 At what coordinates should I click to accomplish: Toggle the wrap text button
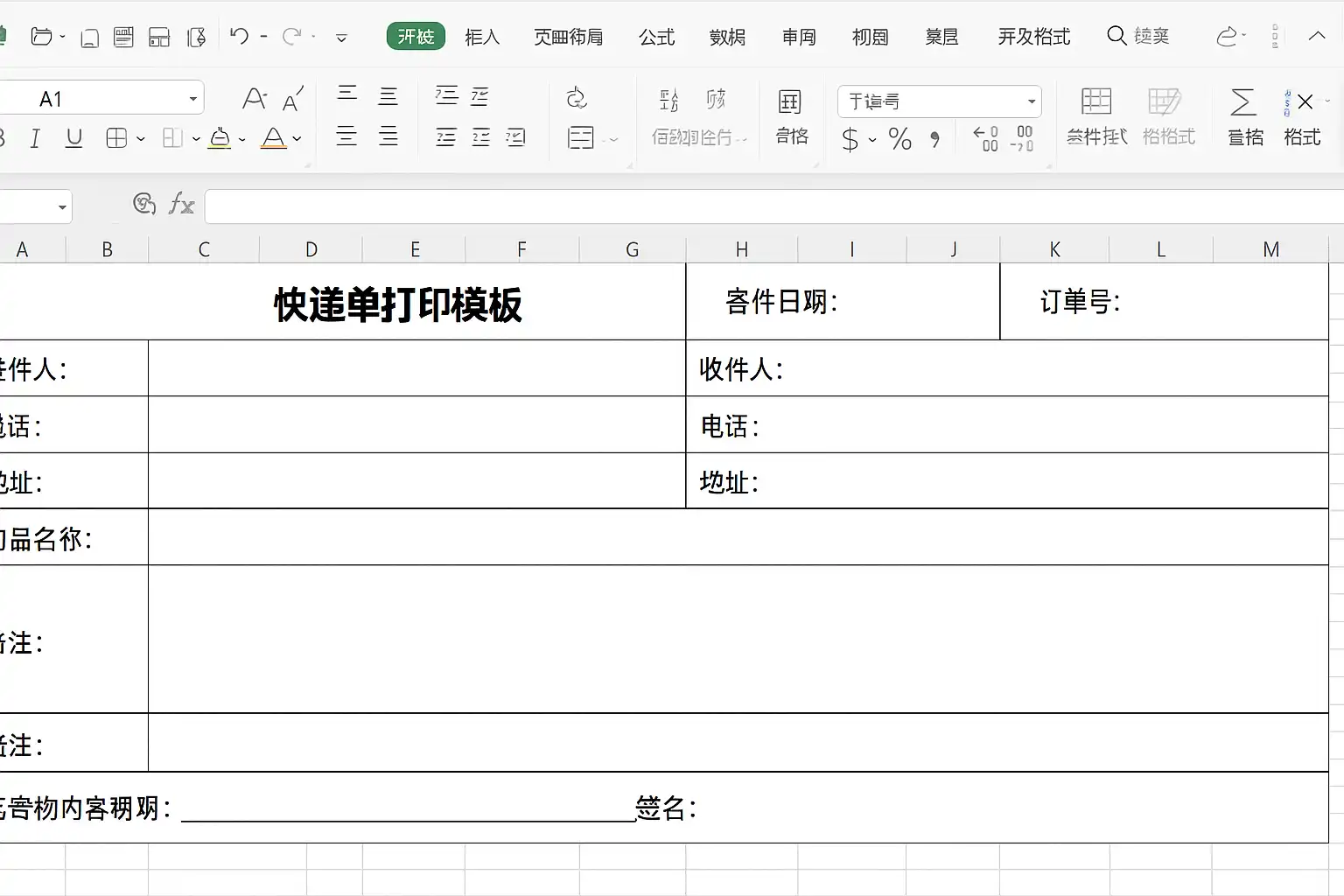pos(576,98)
